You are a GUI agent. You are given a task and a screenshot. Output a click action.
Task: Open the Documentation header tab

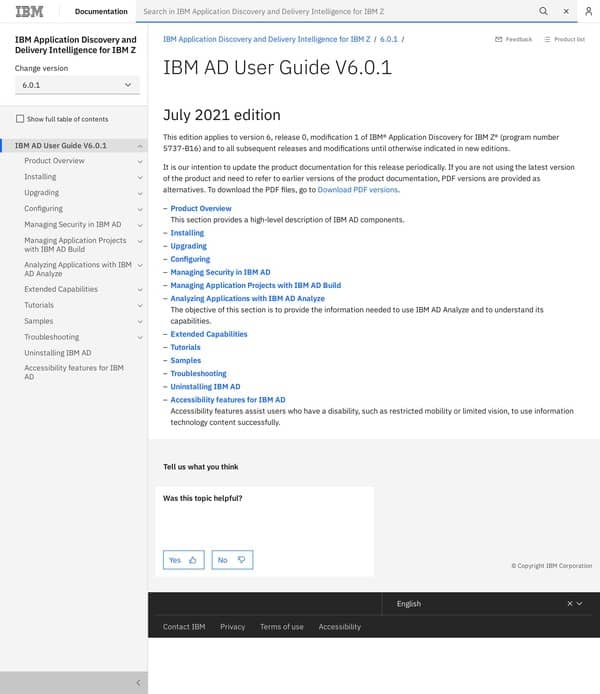pos(101,11)
